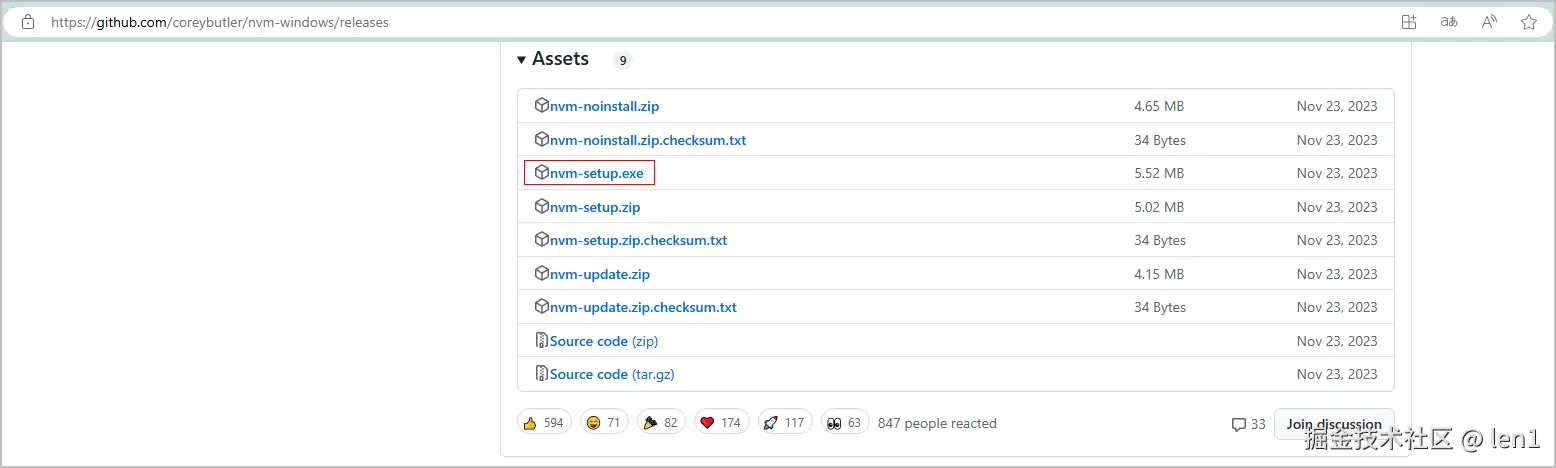Click the Nov 23, 2023 date for Source code (tar.gz)
1556x468 pixels.
click(x=1337, y=374)
